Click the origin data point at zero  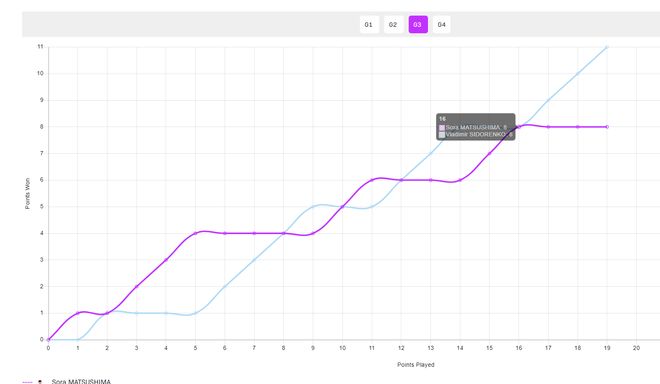(x=48, y=339)
